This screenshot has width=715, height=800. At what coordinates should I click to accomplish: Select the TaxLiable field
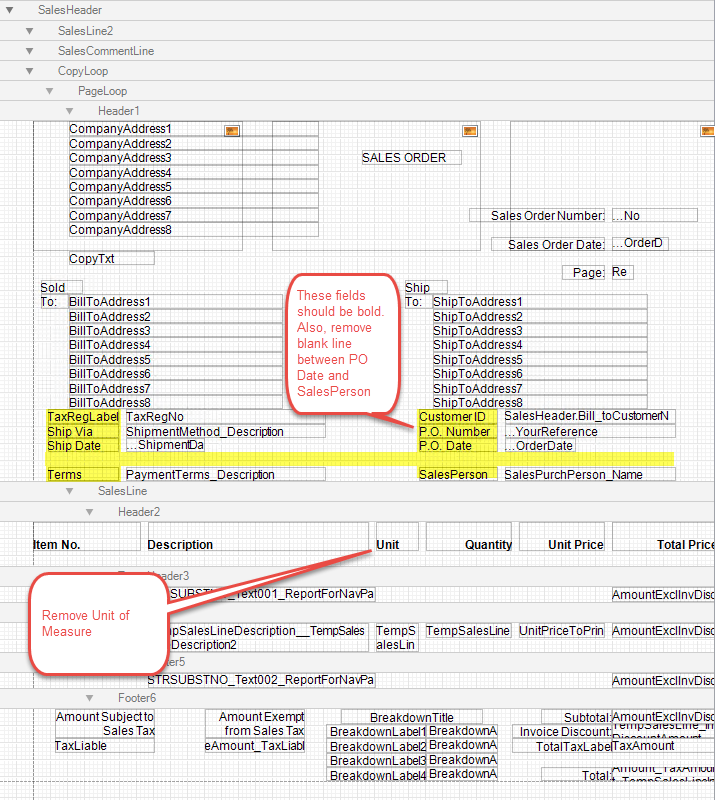click(105, 745)
